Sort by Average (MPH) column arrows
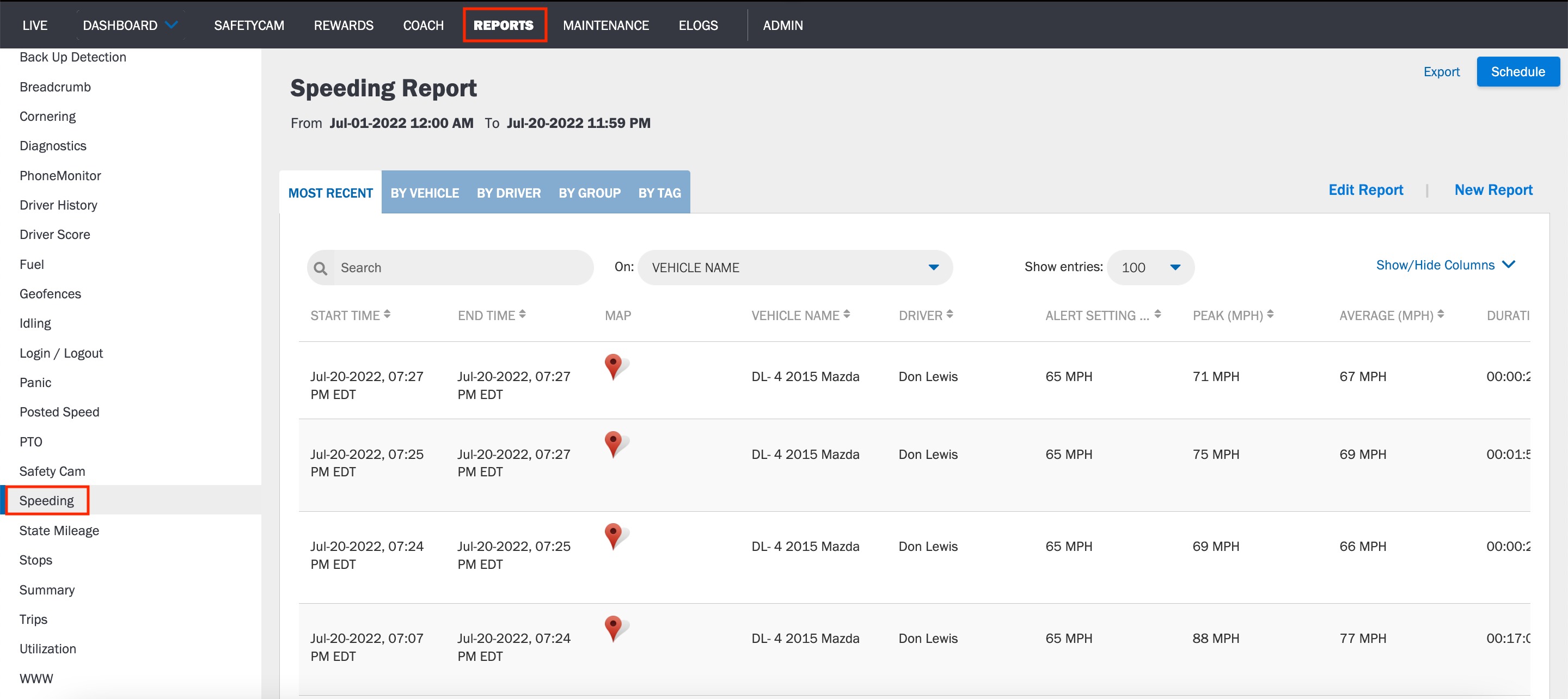Viewport: 1568px width, 699px height. [x=1440, y=315]
